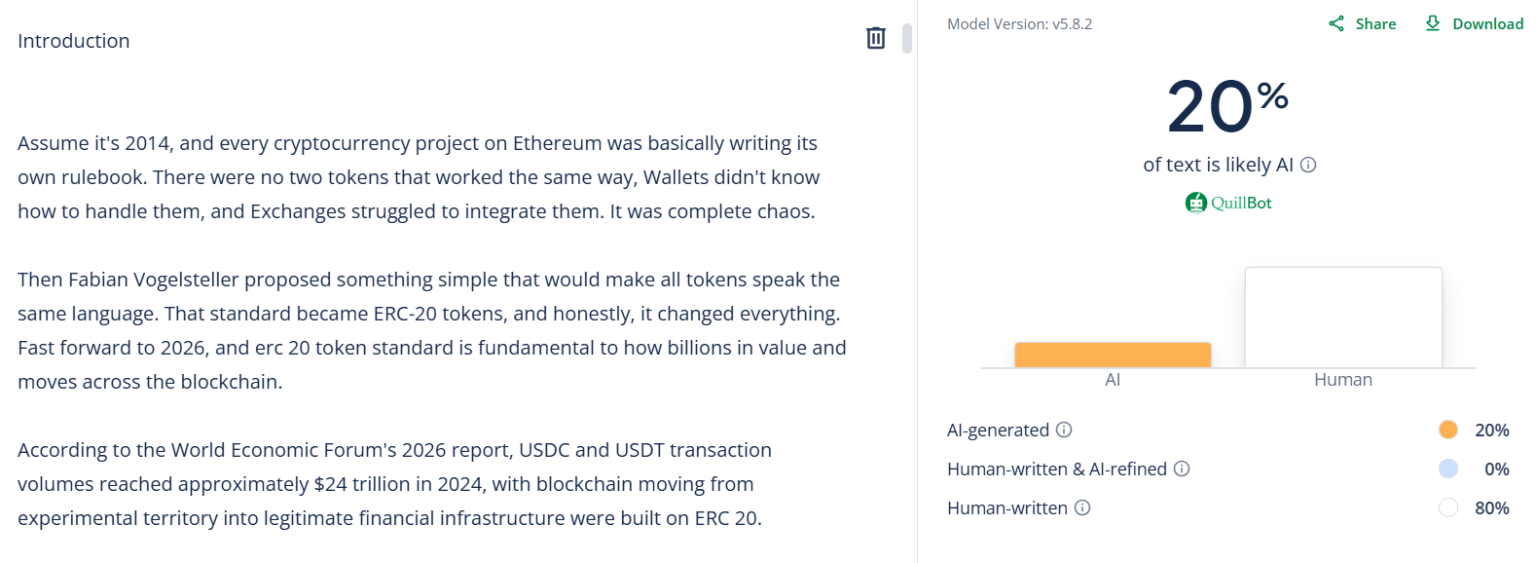Viewport: 1536px width, 563px height.
Task: Click the Model Version v5.8.2 label
Action: 1019,24
